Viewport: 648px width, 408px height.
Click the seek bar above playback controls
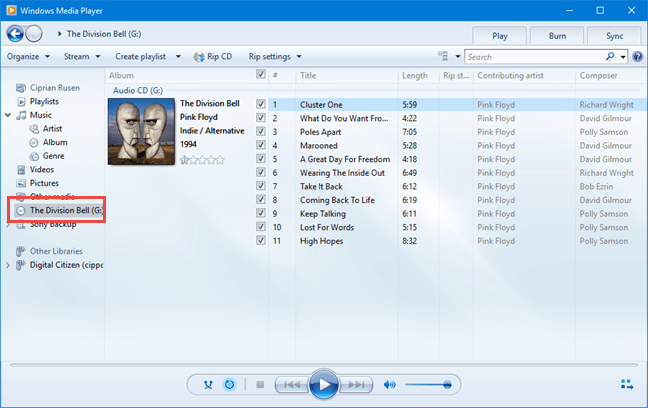click(324, 365)
